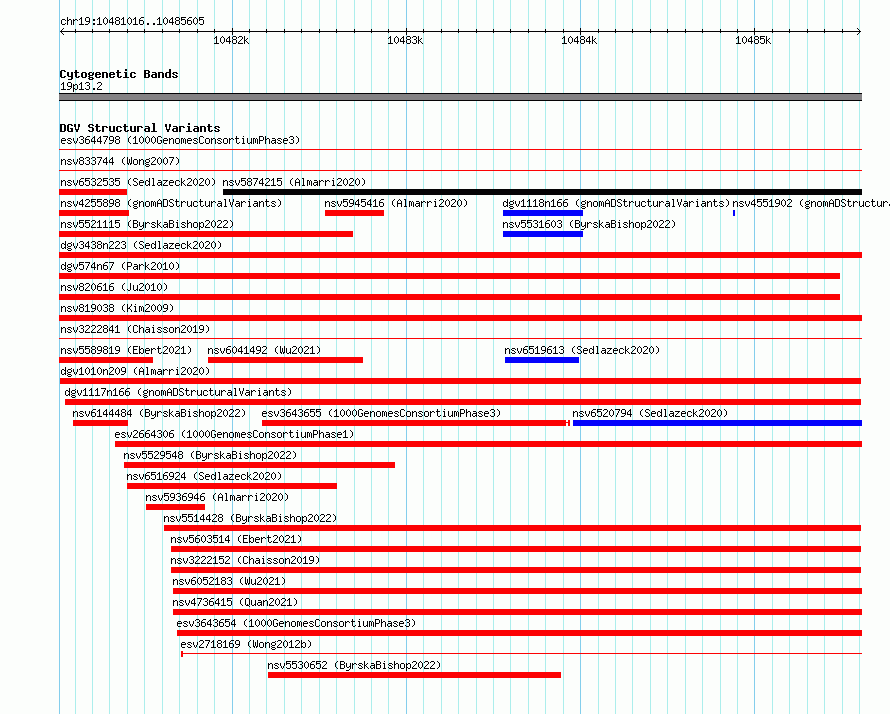Click the red bar under nsv6516924
Viewport: 890px width, 714px height.
232,486
